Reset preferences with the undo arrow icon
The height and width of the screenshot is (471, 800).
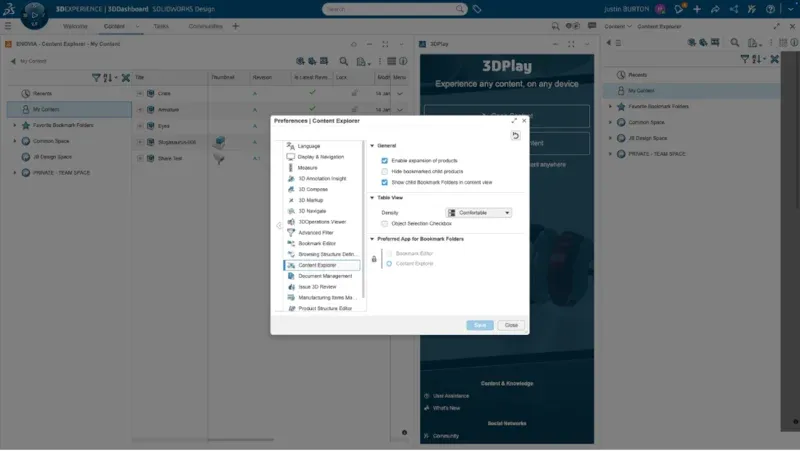point(515,136)
